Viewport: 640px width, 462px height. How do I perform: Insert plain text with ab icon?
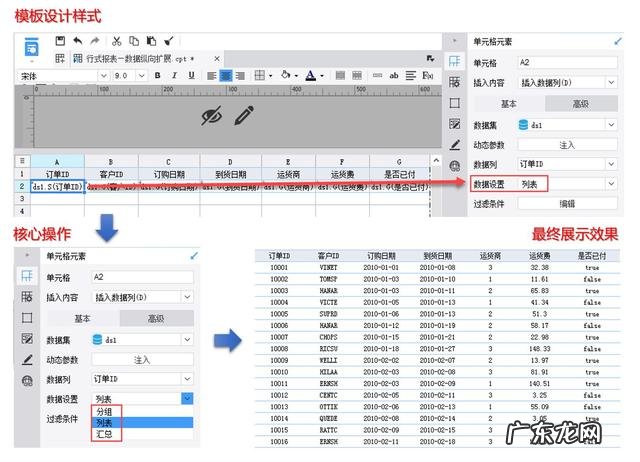click(394, 75)
